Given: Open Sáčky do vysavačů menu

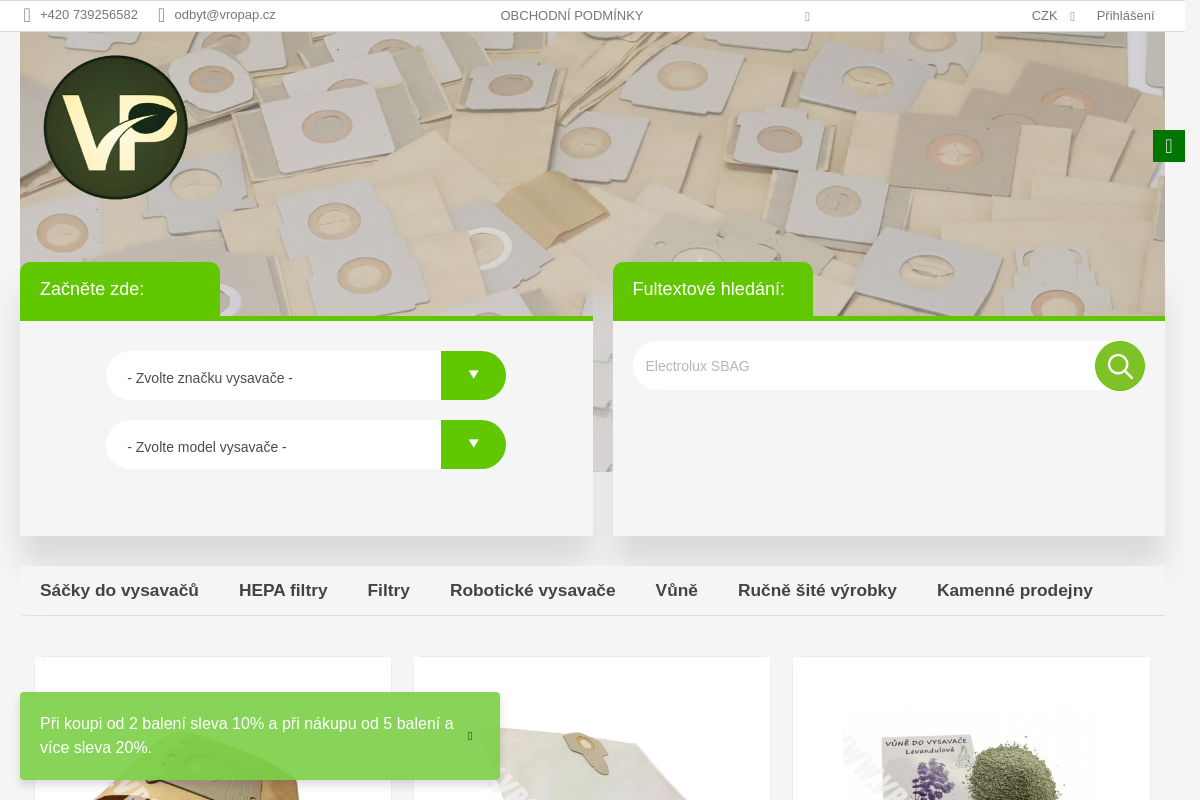Looking at the screenshot, I should (x=119, y=590).
